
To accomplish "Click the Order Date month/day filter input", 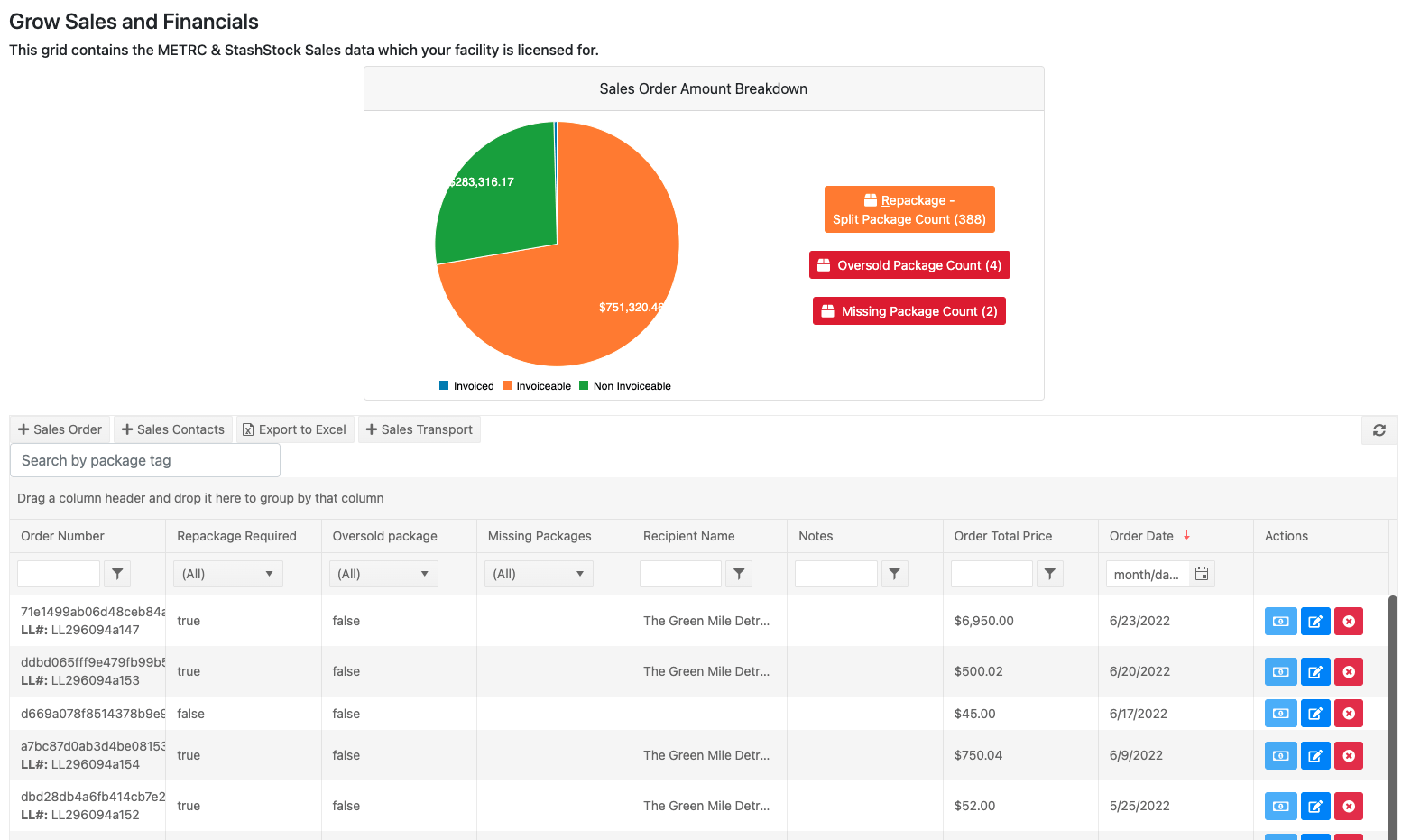I will (x=1147, y=574).
